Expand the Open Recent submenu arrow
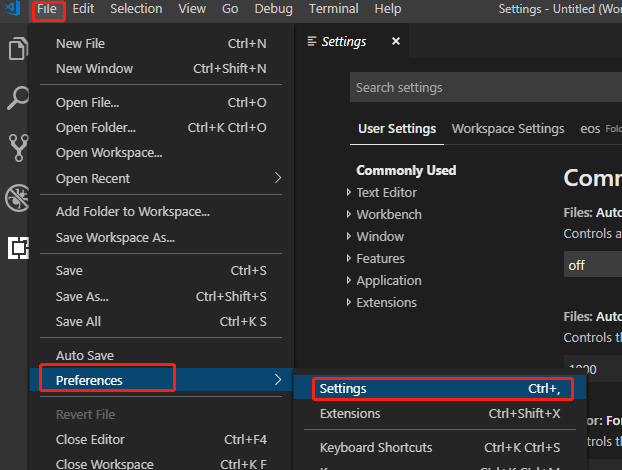The height and width of the screenshot is (470, 622). pyautogui.click(x=278, y=178)
